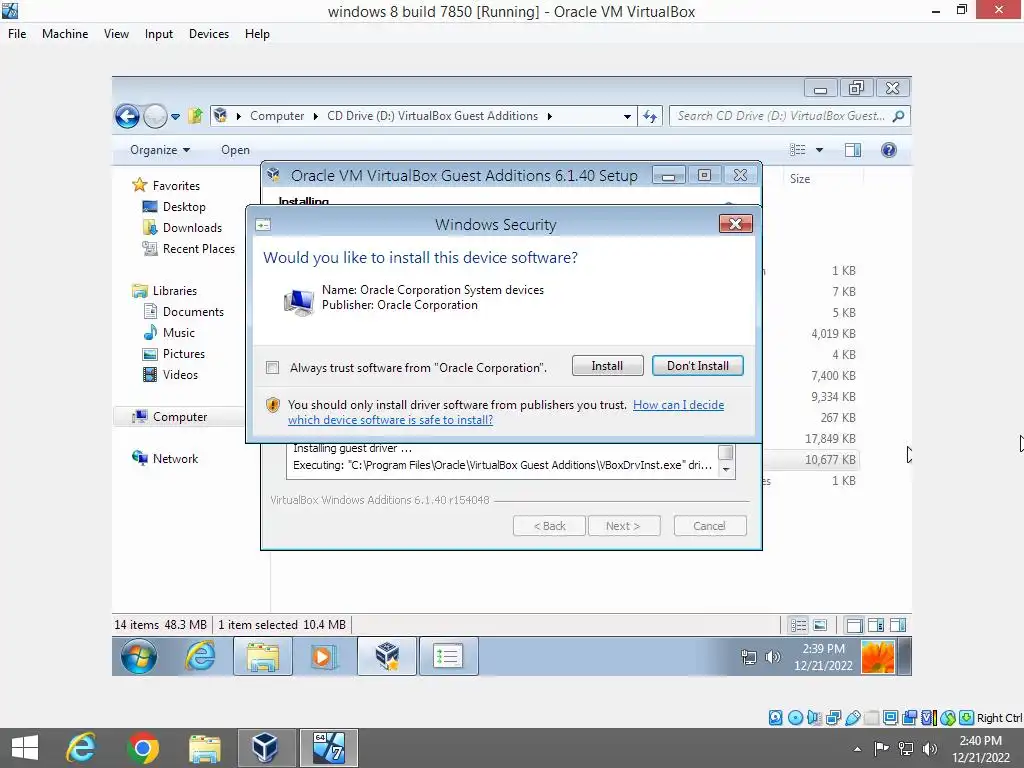The image size is (1024, 768).
Task: Open the File menu in VirtualBox
Action: (17, 34)
